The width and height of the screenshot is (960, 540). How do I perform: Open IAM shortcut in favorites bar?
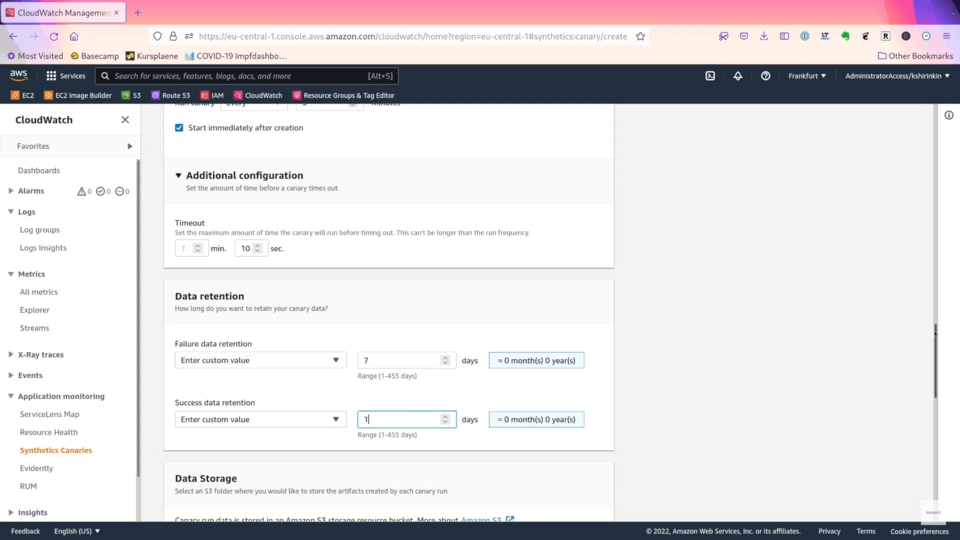point(212,96)
